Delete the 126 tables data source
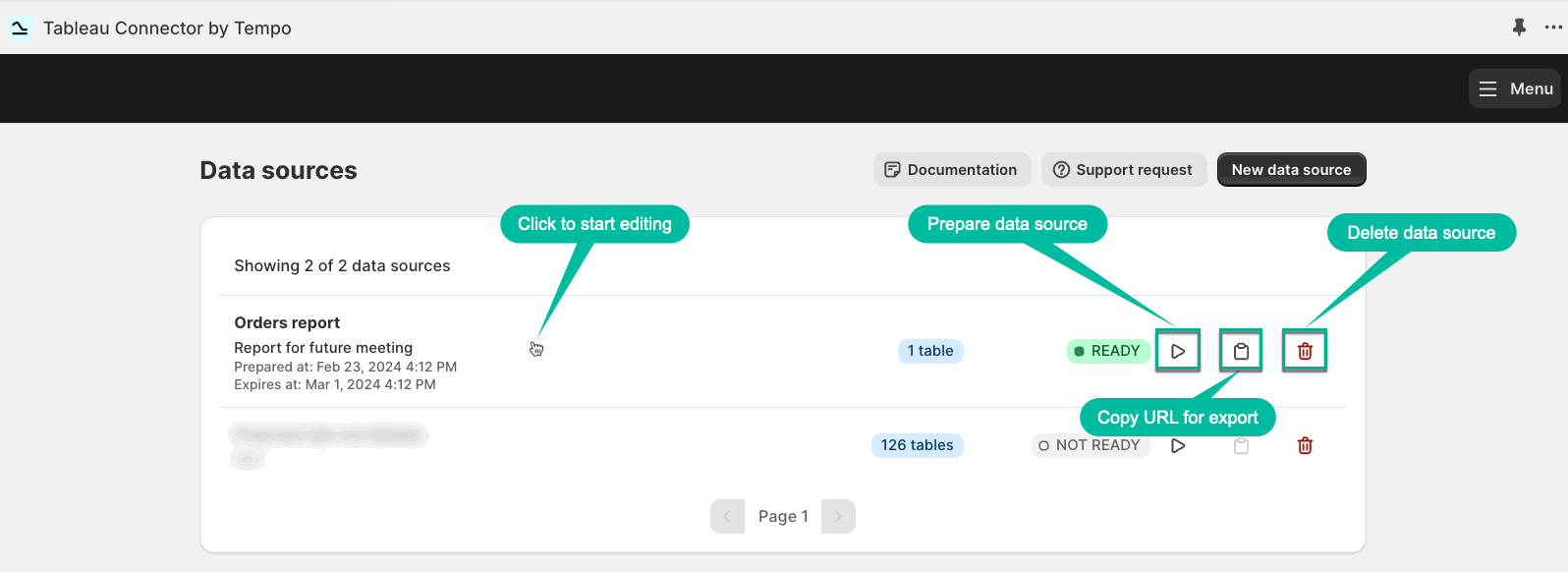The width and height of the screenshot is (1568, 572). (x=1305, y=445)
